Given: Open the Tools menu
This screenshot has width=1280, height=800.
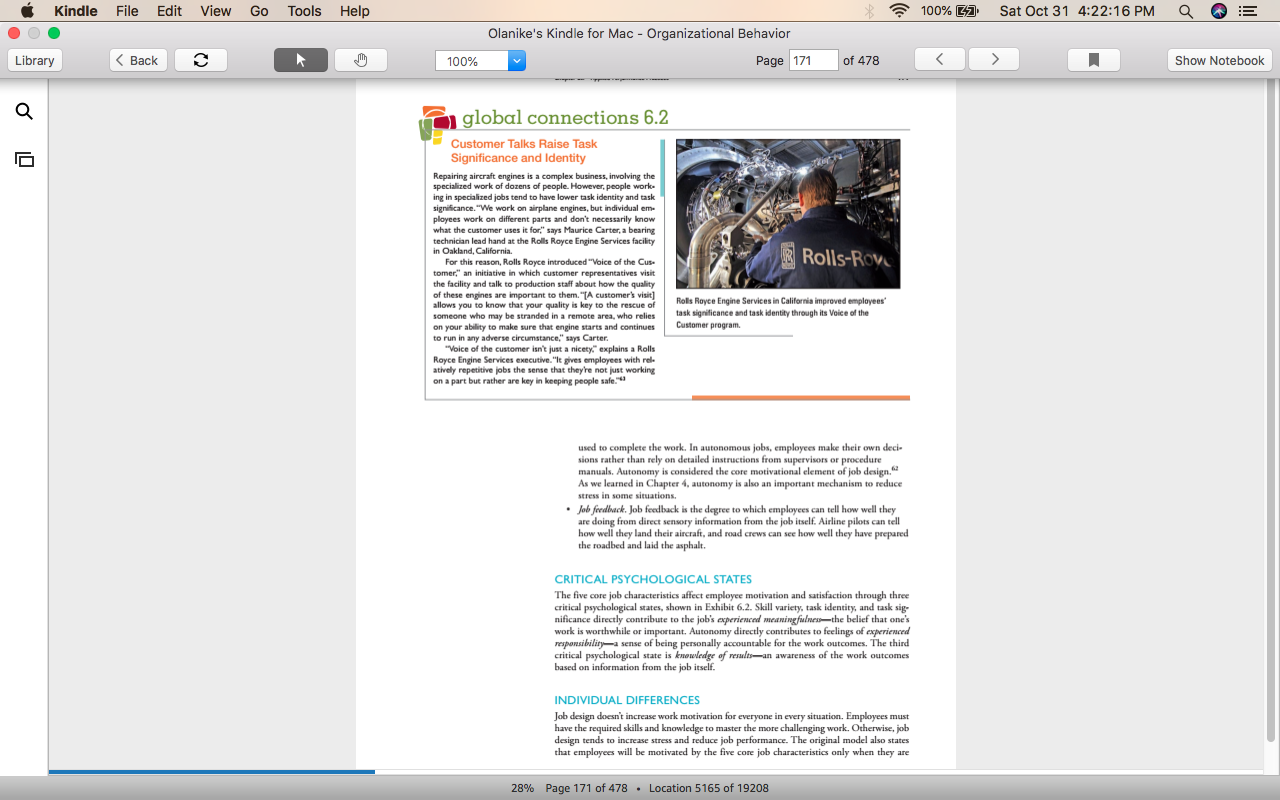Looking at the screenshot, I should click(304, 11).
